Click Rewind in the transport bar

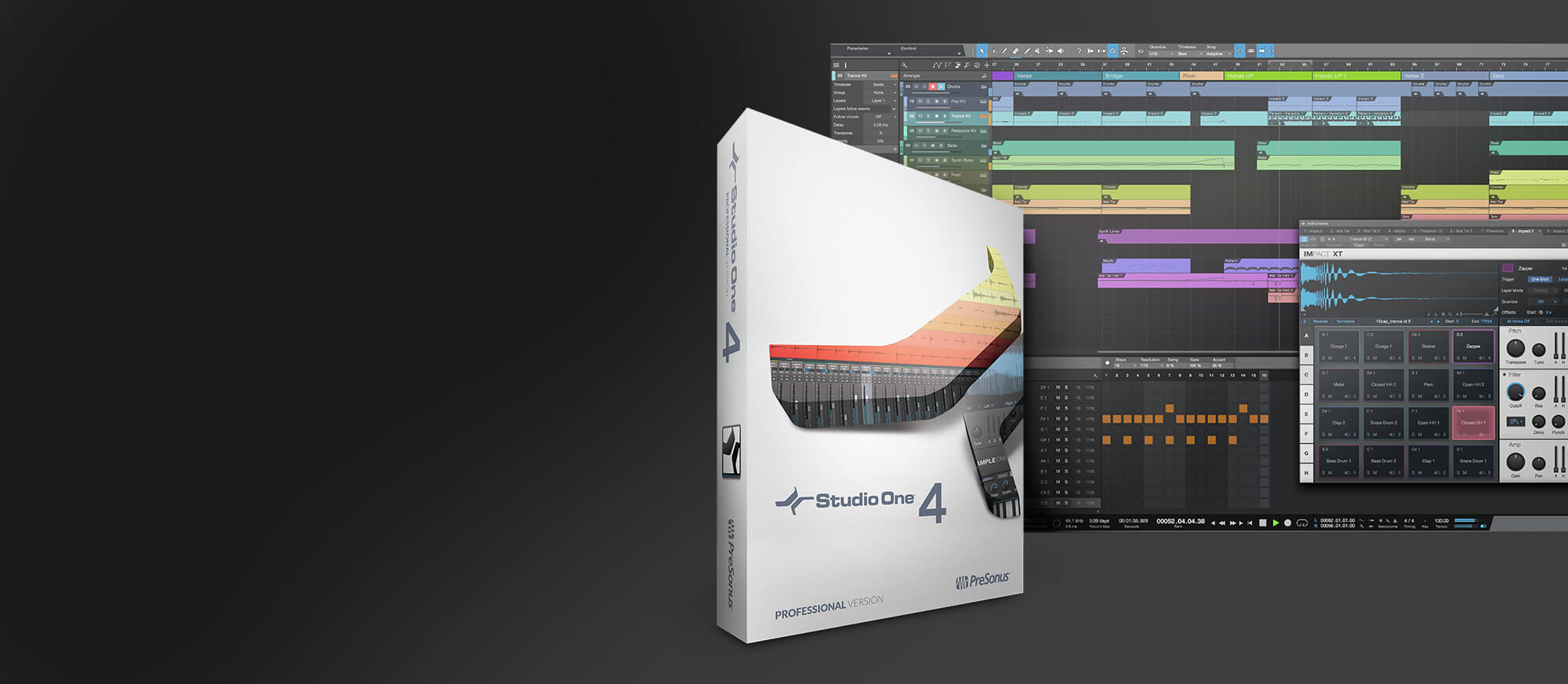[1222, 522]
